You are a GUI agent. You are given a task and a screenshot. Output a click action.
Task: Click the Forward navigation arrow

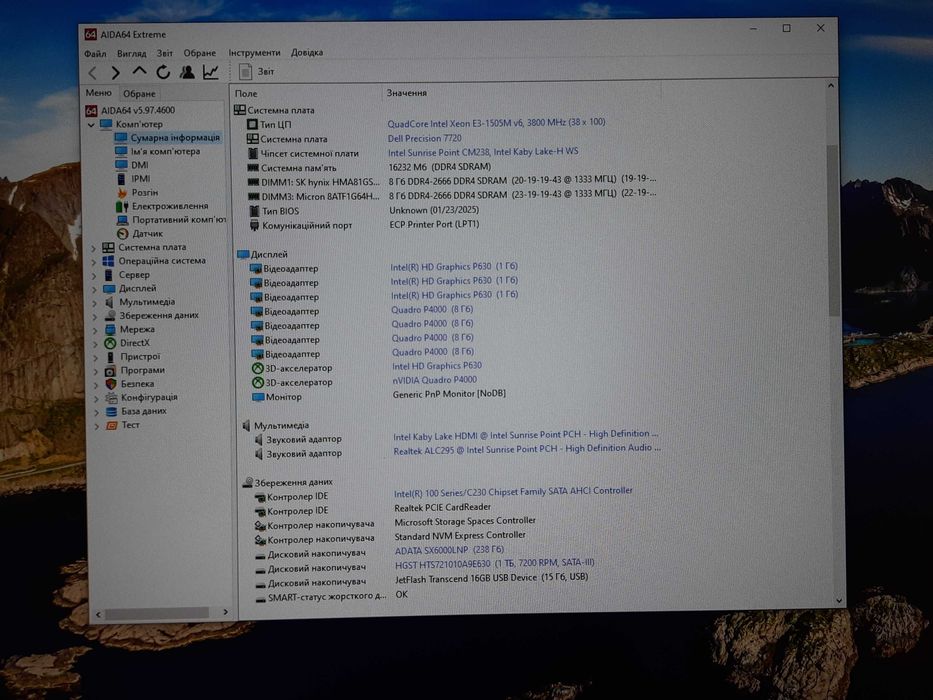[115, 73]
